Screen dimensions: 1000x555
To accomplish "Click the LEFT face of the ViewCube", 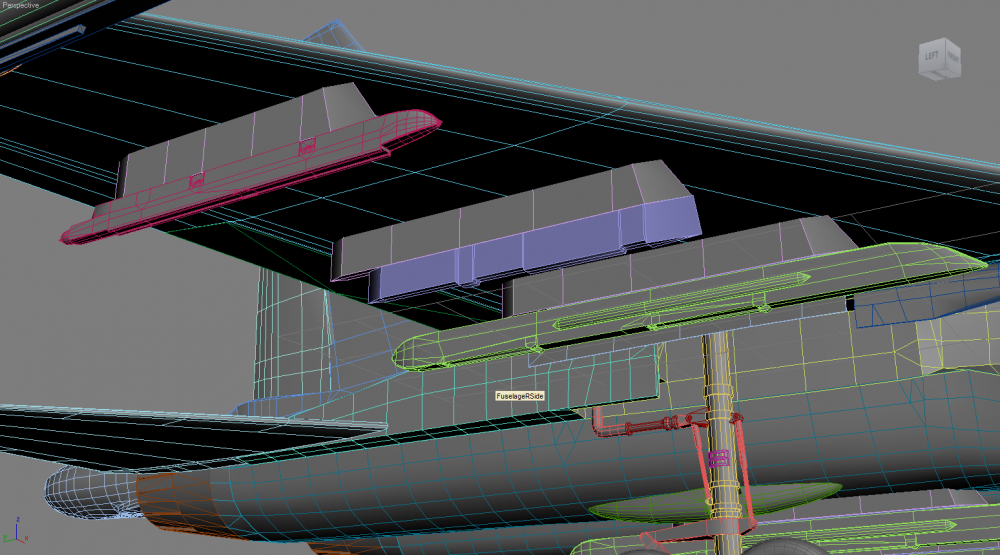I will point(932,57).
